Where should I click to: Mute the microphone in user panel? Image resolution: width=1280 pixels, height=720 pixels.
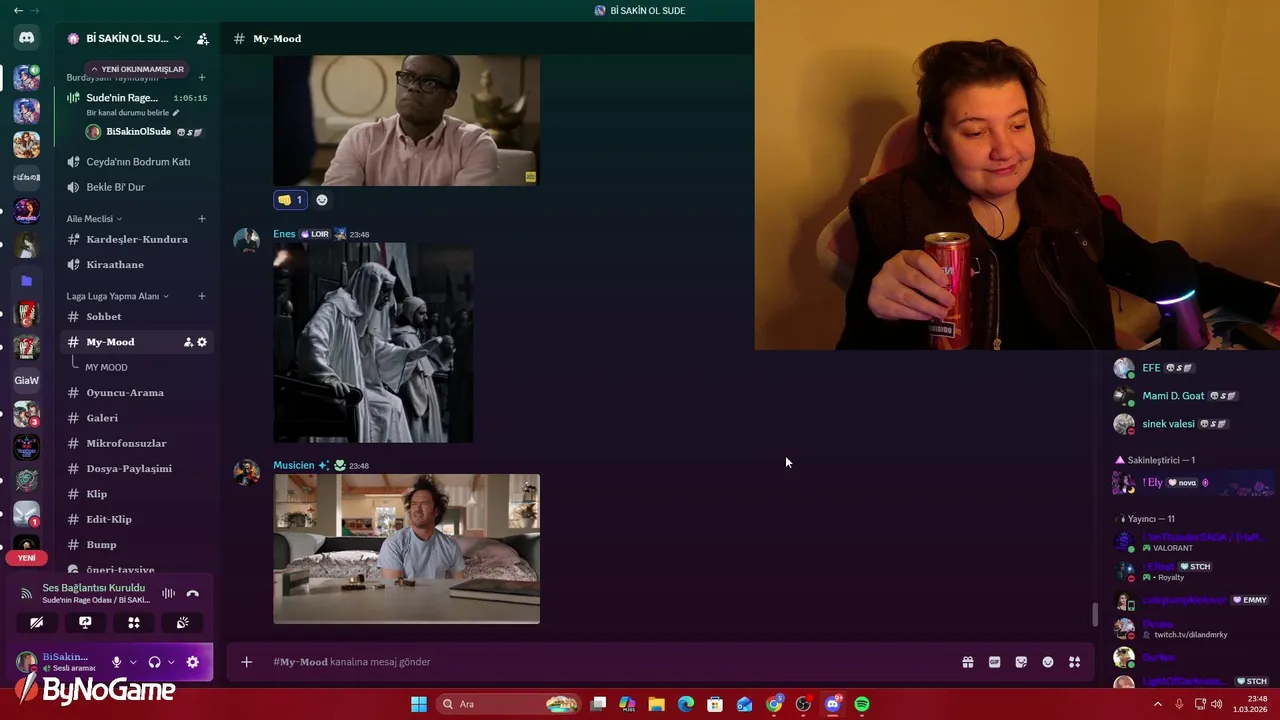[x=116, y=662]
